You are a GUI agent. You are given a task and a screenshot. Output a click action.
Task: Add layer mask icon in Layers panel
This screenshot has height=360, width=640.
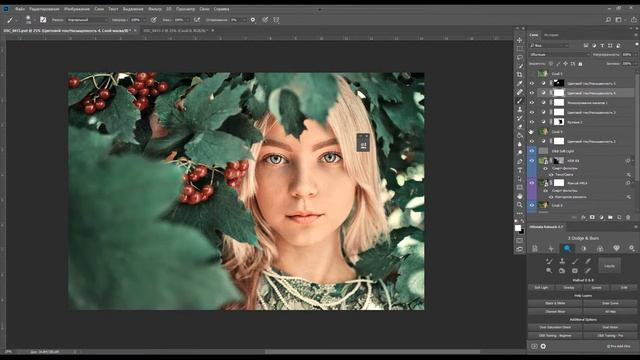592,218
